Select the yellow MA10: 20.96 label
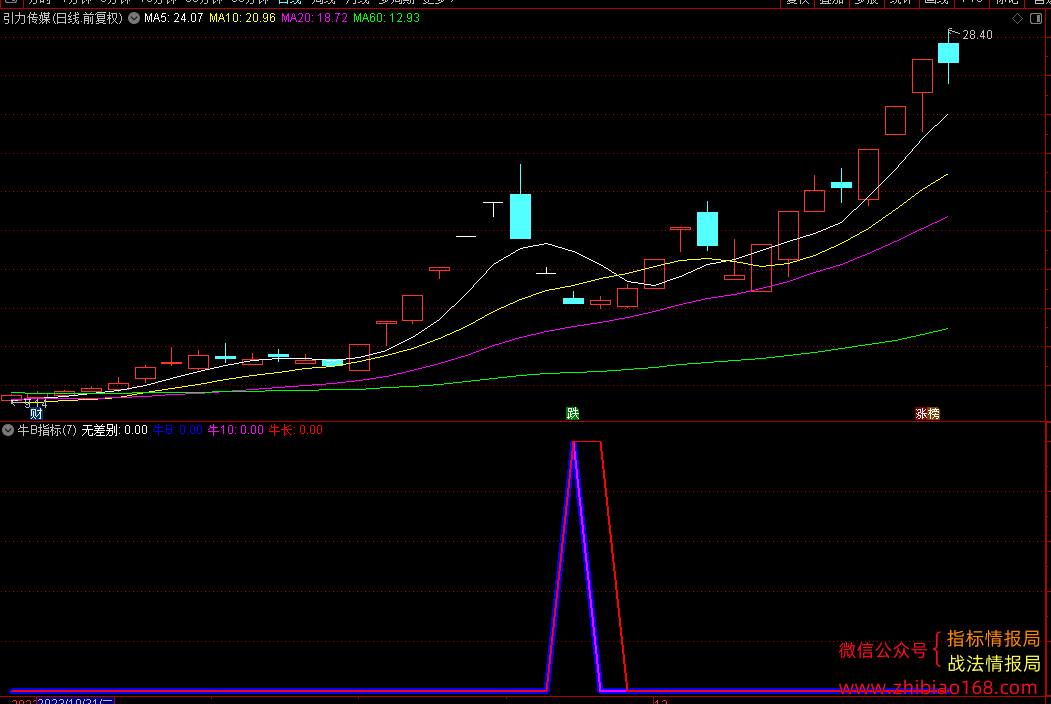Viewport: 1051px width, 704px height. [242, 18]
